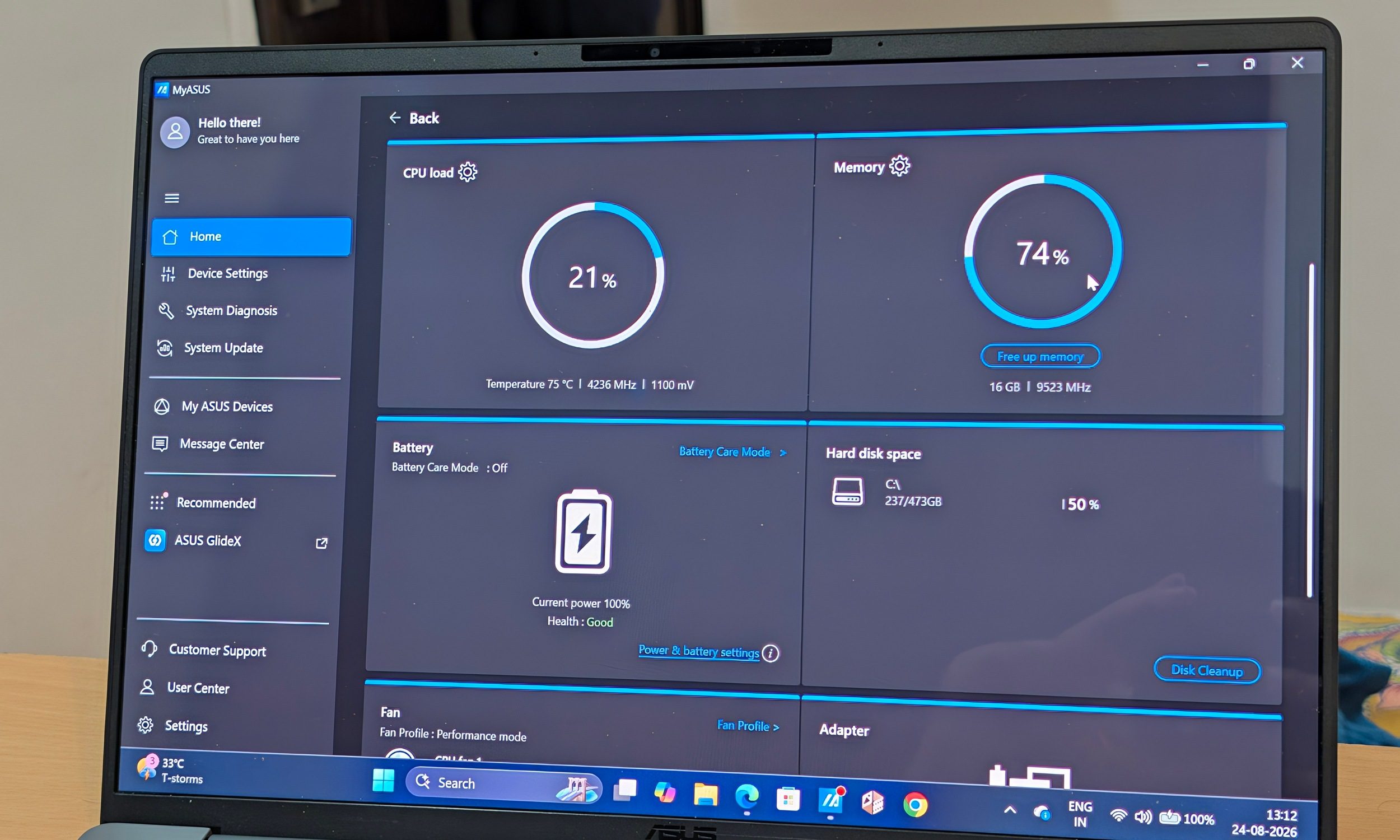
Task: Open Memory settings gear
Action: [899, 166]
